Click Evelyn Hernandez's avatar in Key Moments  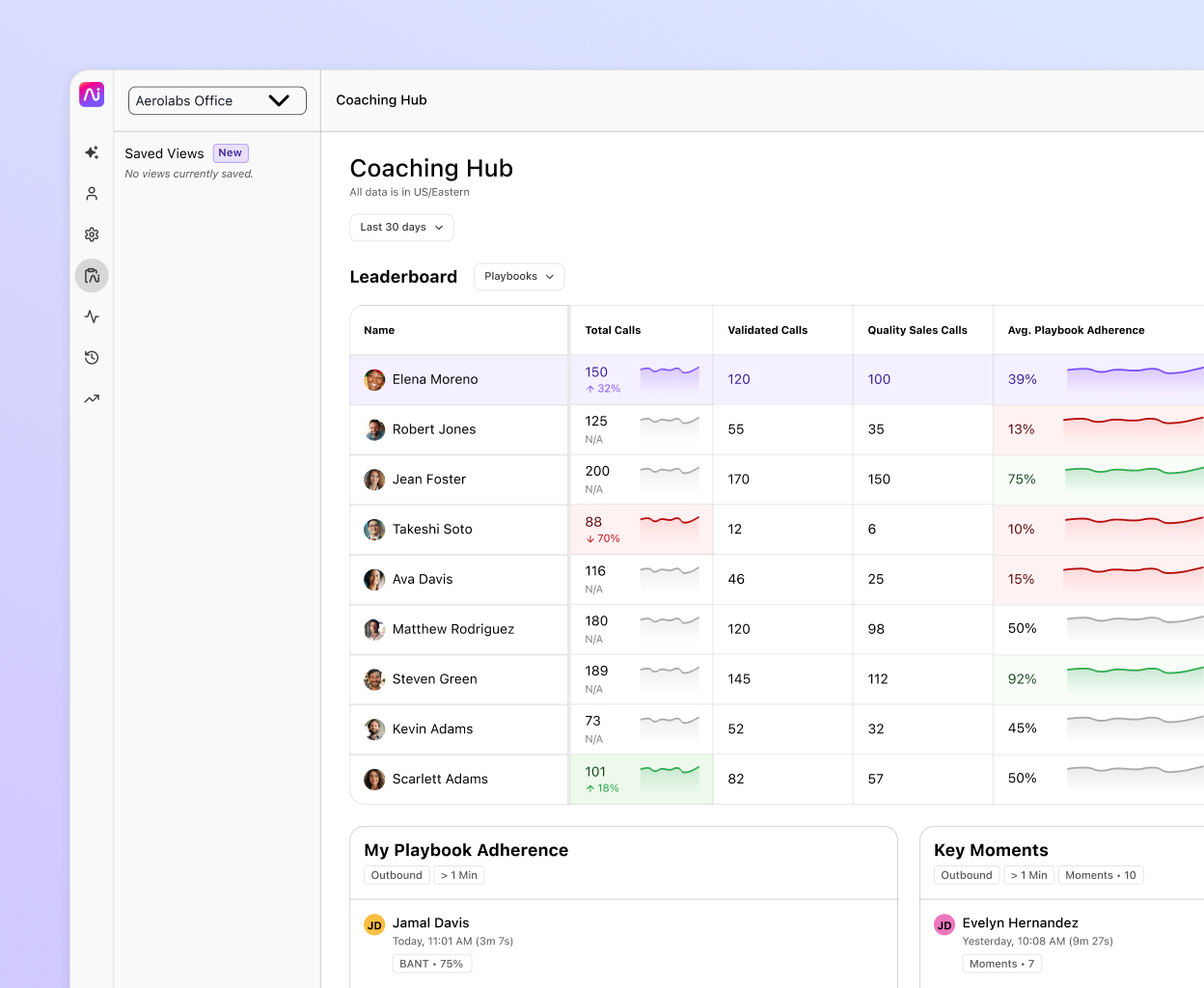(944, 923)
